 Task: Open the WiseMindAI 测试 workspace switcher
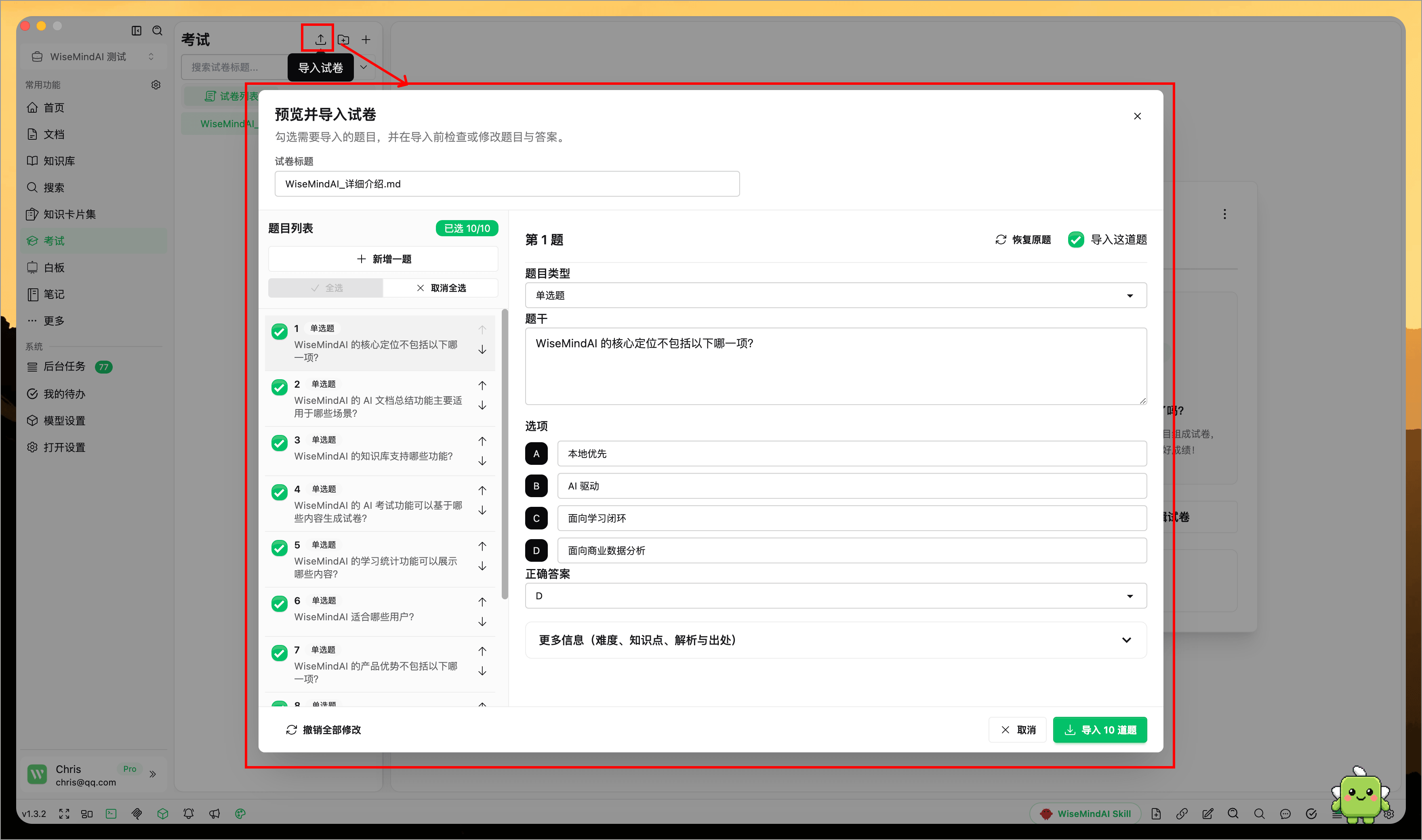pyautogui.click(x=94, y=57)
